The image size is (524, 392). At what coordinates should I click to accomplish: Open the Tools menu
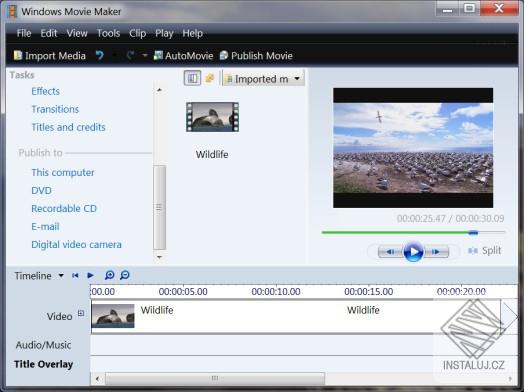pyautogui.click(x=108, y=33)
